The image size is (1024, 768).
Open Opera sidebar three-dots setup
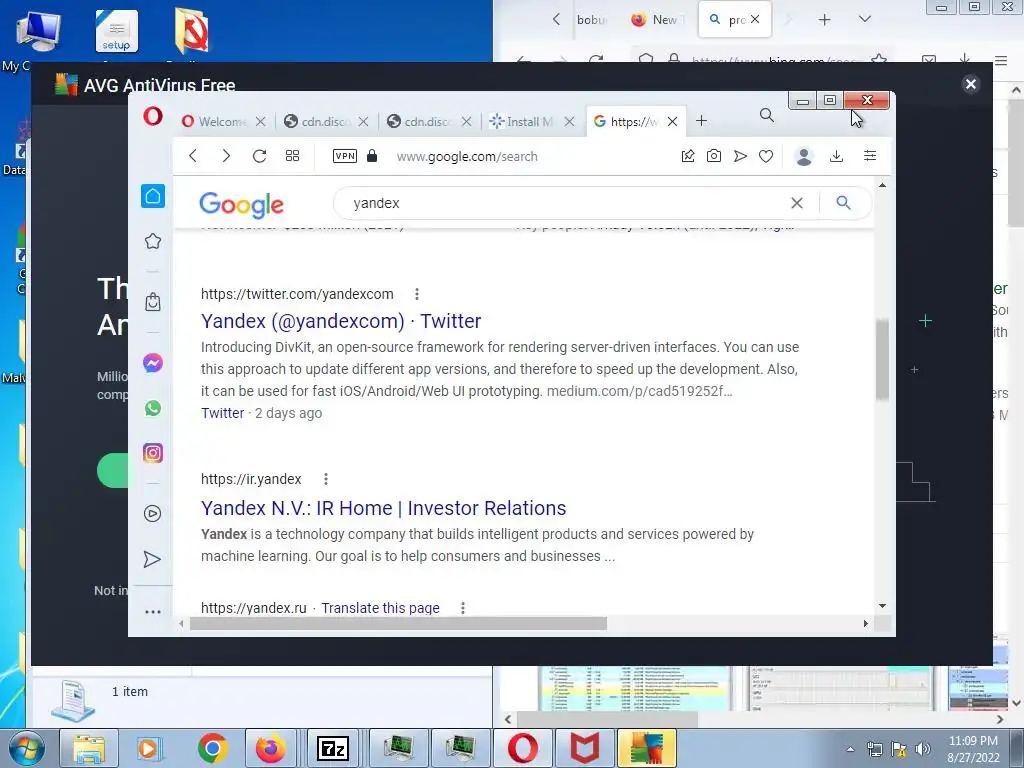pyautogui.click(x=153, y=612)
